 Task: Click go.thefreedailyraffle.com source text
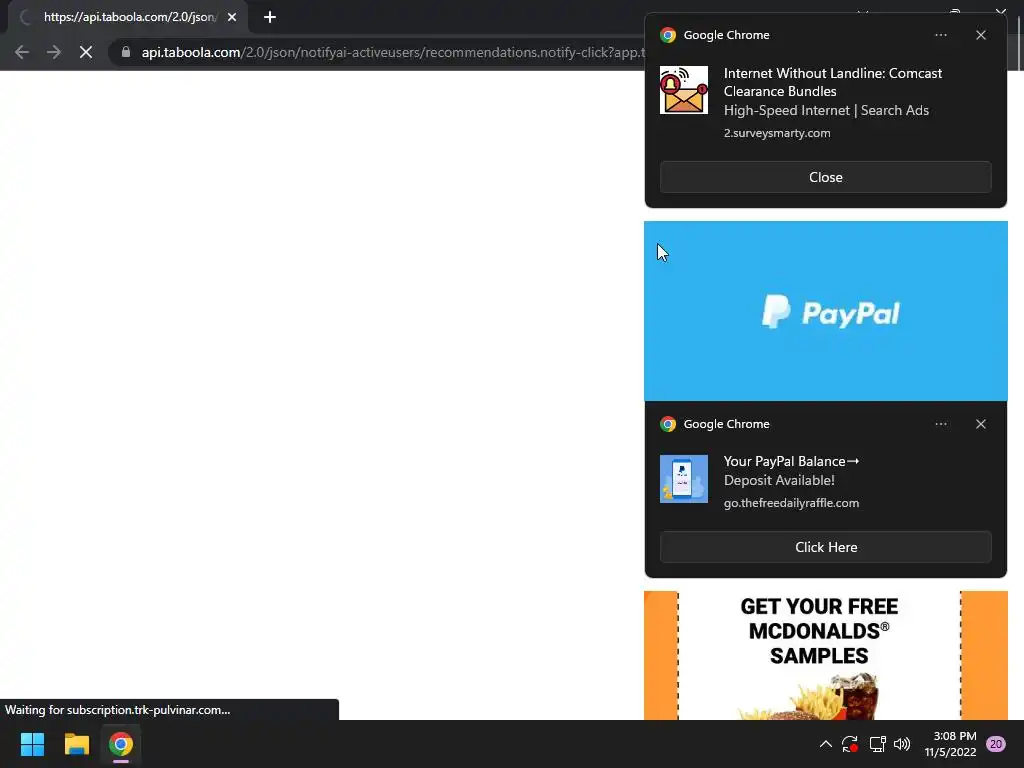(792, 504)
